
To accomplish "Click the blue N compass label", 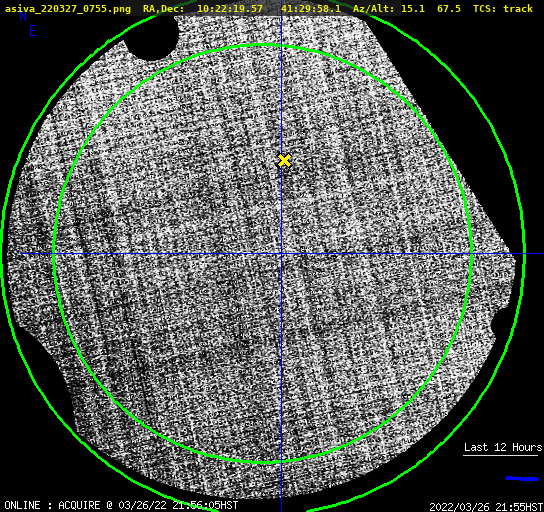I will pos(23,16).
